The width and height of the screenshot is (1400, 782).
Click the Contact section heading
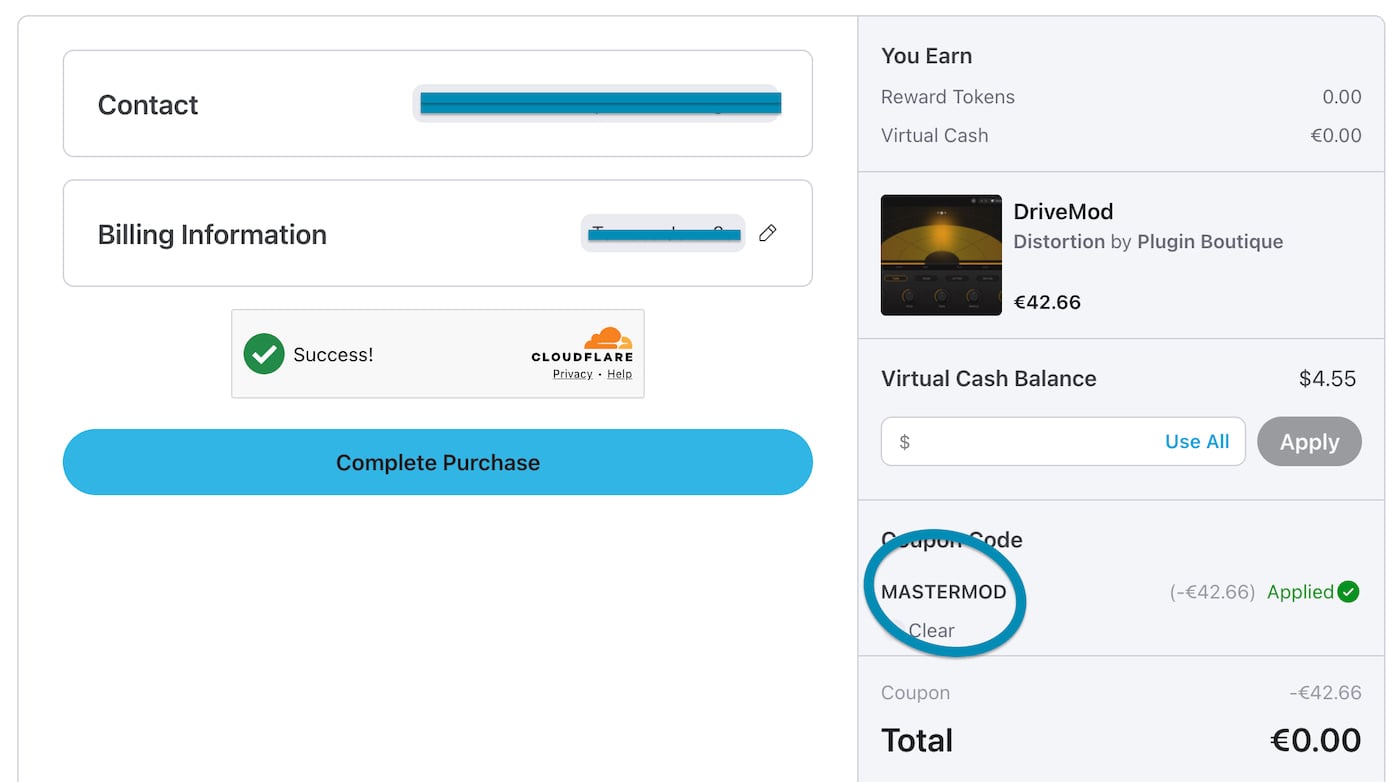pyautogui.click(x=148, y=105)
